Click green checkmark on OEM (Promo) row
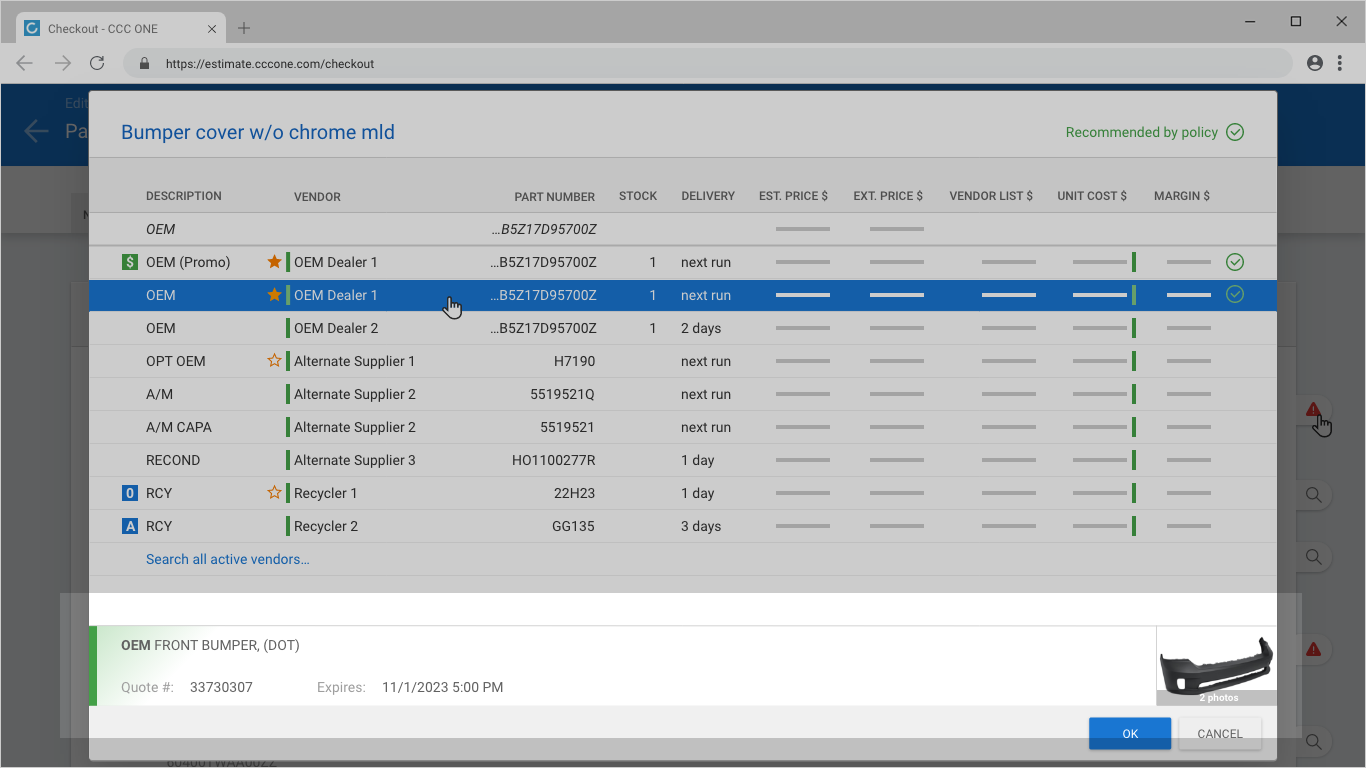The image size is (1366, 768). pos(1235,262)
